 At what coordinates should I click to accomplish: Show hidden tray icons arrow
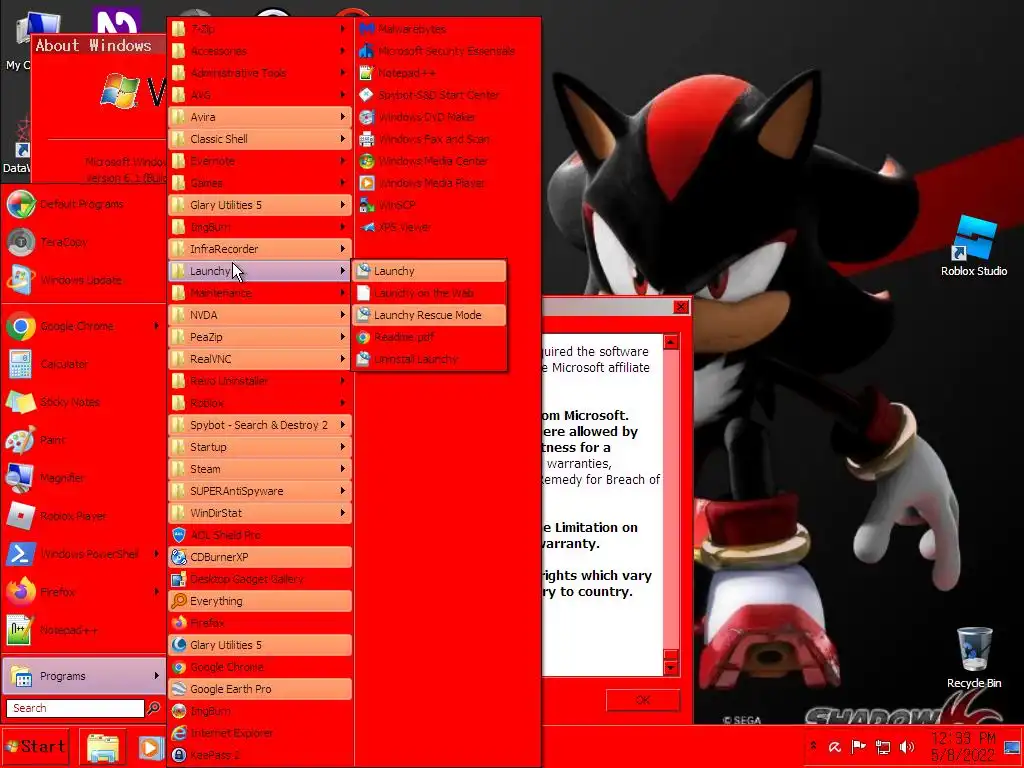[x=813, y=746]
